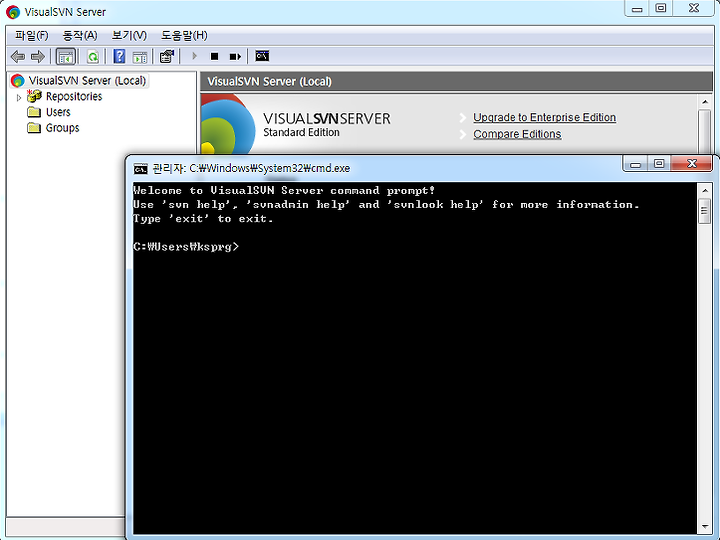Click the VisualSVN Server (Local) tree icon

[x=17, y=81]
